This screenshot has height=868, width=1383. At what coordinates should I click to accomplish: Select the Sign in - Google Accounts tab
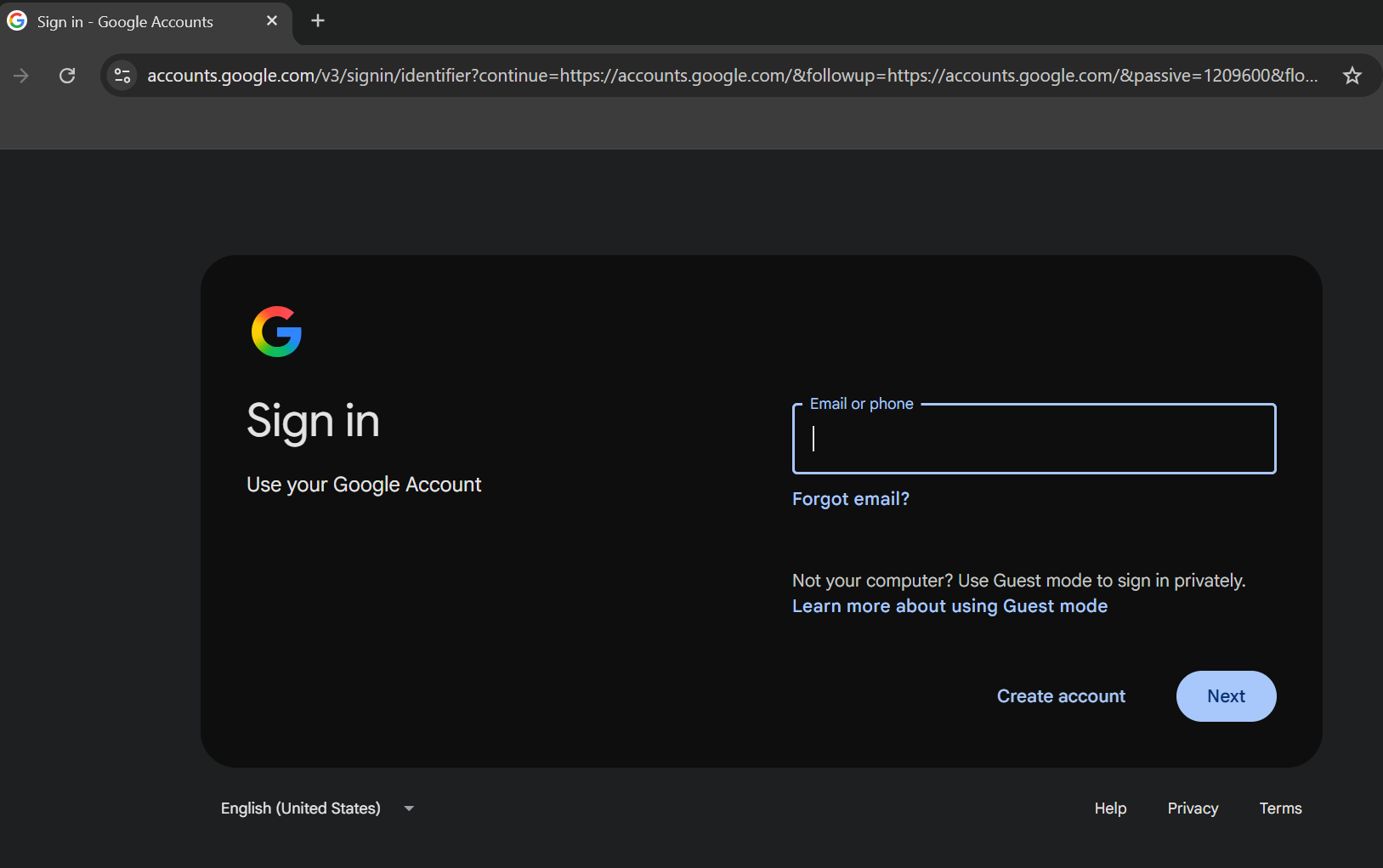(145, 22)
